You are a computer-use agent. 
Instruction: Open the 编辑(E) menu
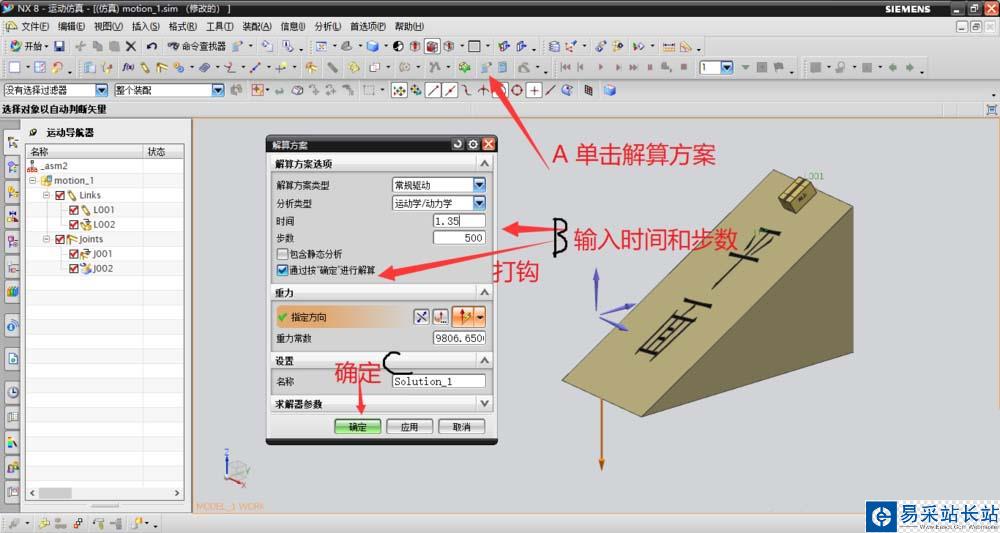(x=71, y=26)
